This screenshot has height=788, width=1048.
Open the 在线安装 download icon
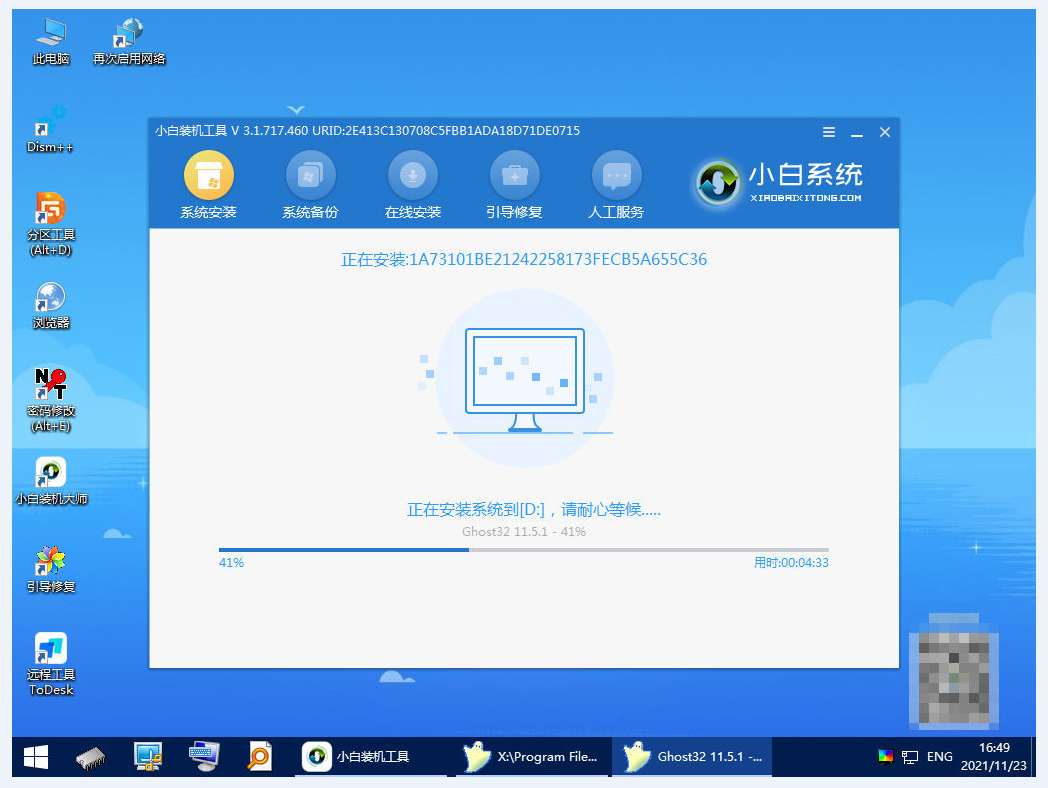point(412,177)
